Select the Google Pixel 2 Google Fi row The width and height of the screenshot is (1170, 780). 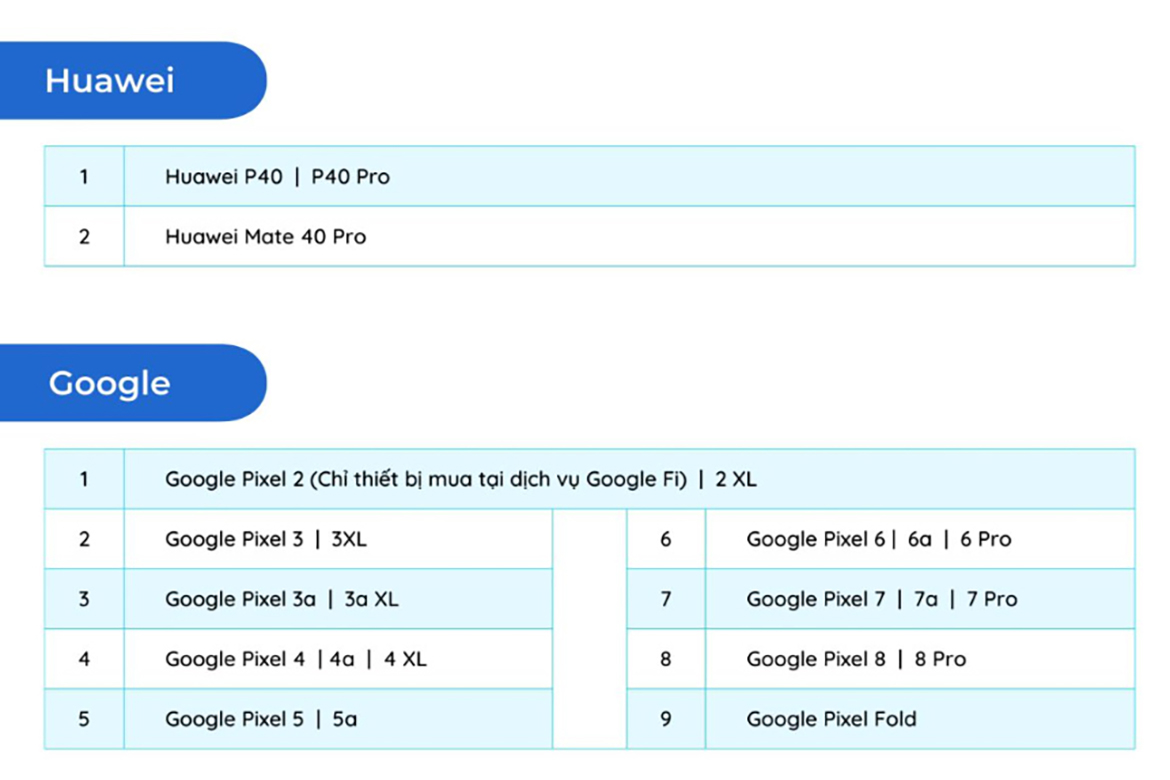coord(460,479)
